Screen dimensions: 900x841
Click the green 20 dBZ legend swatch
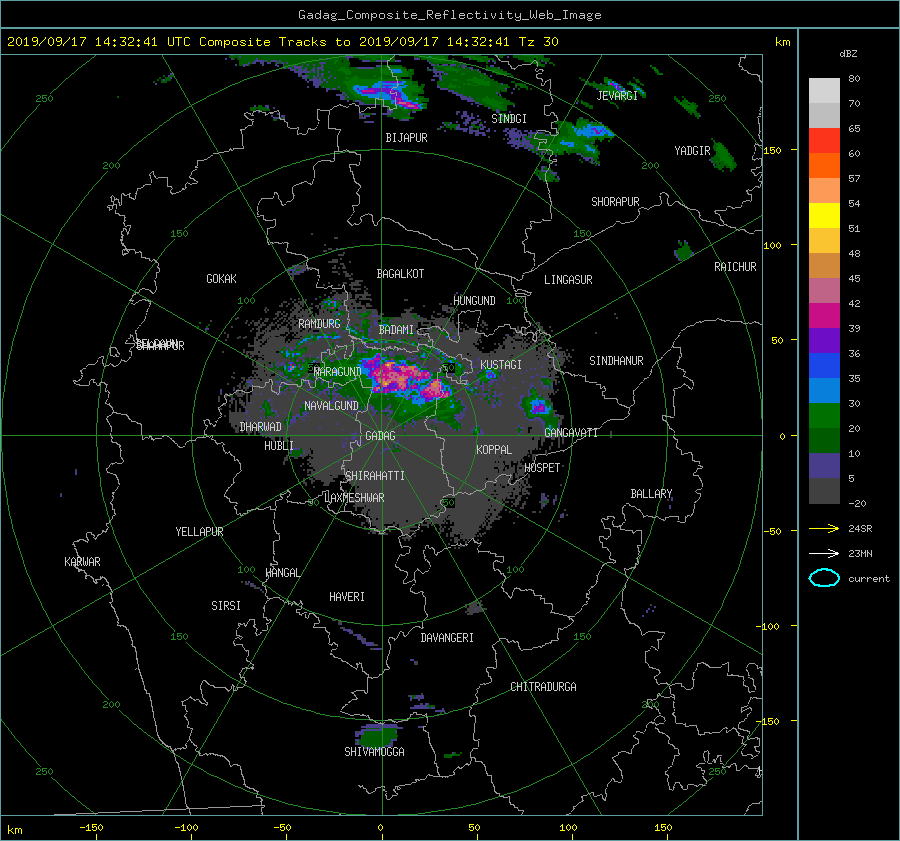pyautogui.click(x=824, y=416)
